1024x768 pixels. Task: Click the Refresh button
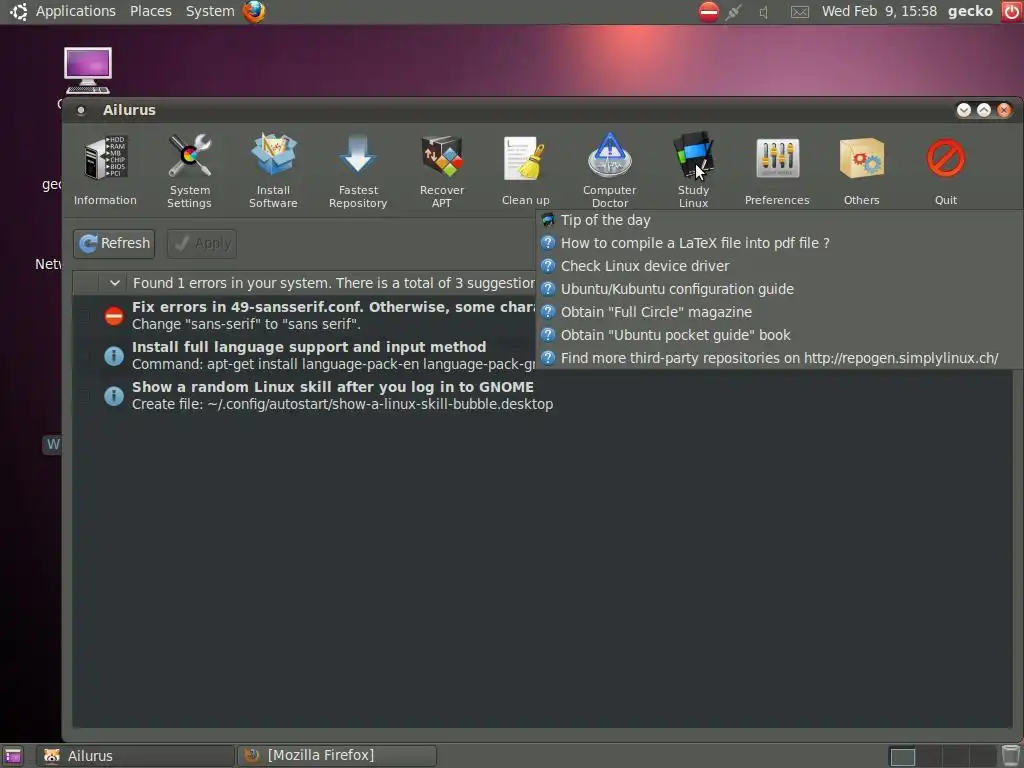[x=114, y=244]
